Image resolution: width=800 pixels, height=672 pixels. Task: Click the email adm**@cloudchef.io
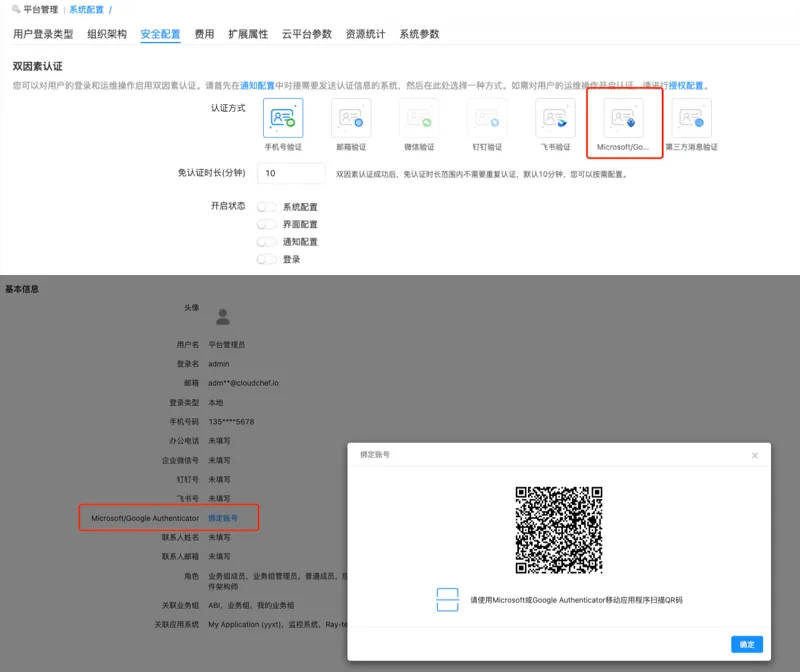coord(243,383)
